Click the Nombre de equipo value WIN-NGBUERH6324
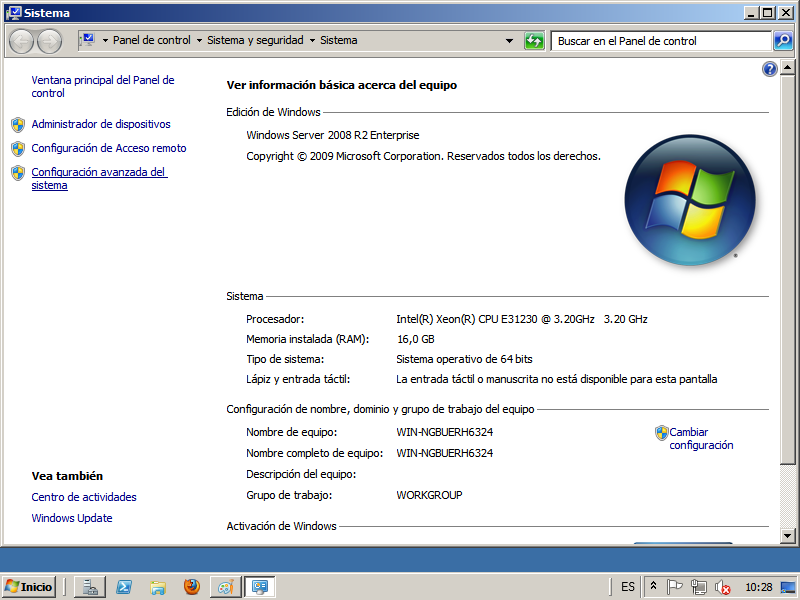The image size is (800, 600). point(444,432)
